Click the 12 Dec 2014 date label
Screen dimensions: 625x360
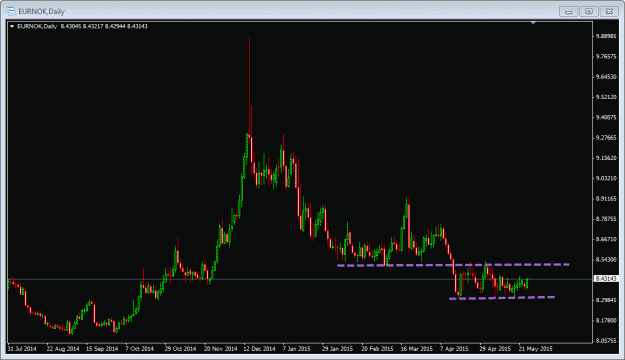point(259,349)
